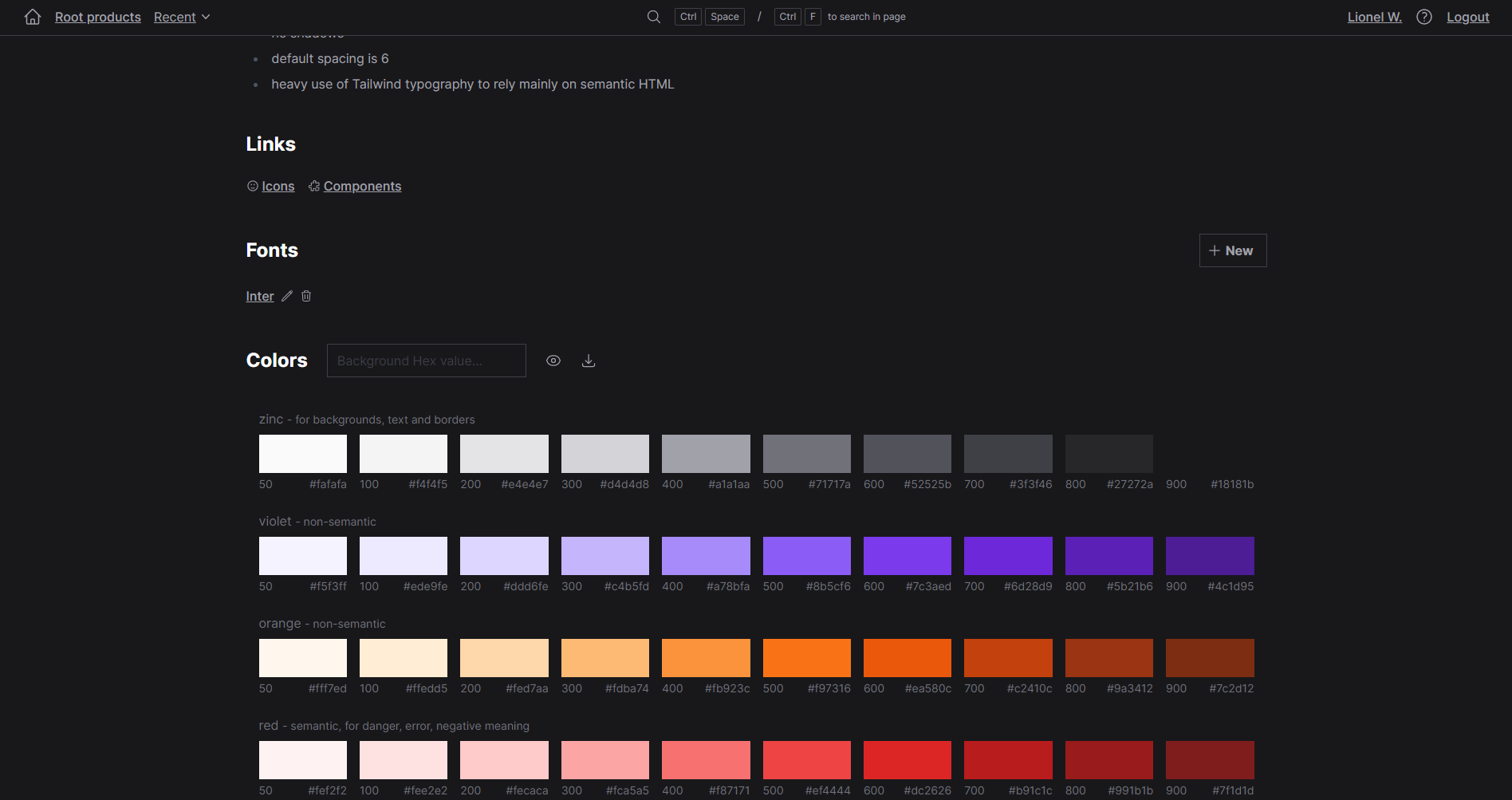Download the colors with download icon
This screenshot has height=800, width=1512.
click(589, 361)
